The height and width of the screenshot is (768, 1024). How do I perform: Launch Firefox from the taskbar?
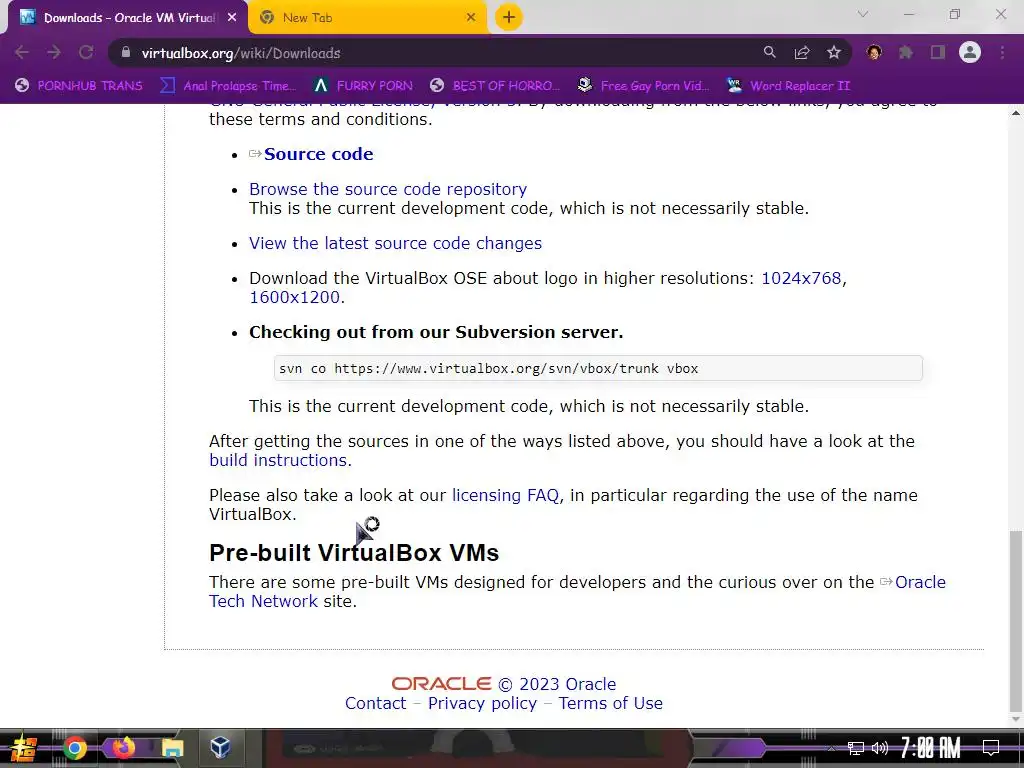point(123,748)
